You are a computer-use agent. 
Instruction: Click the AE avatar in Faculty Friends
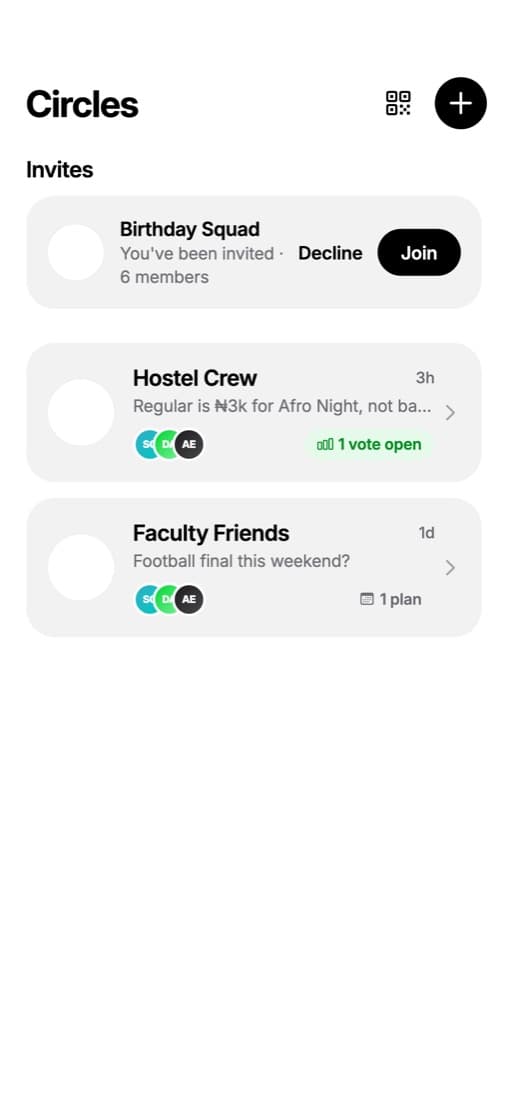pos(189,600)
